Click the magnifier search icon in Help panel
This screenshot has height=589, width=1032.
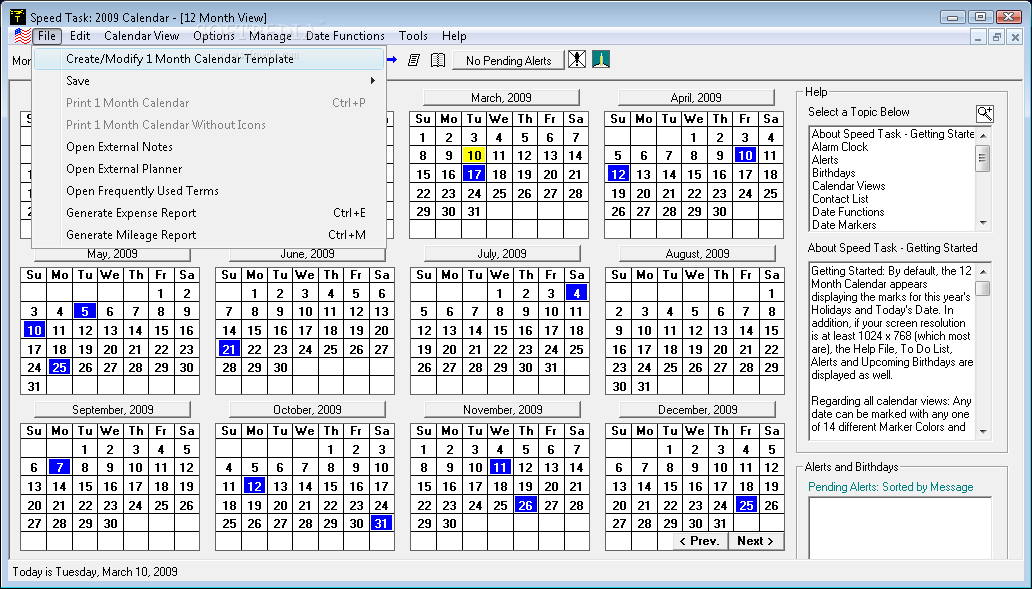tap(985, 113)
